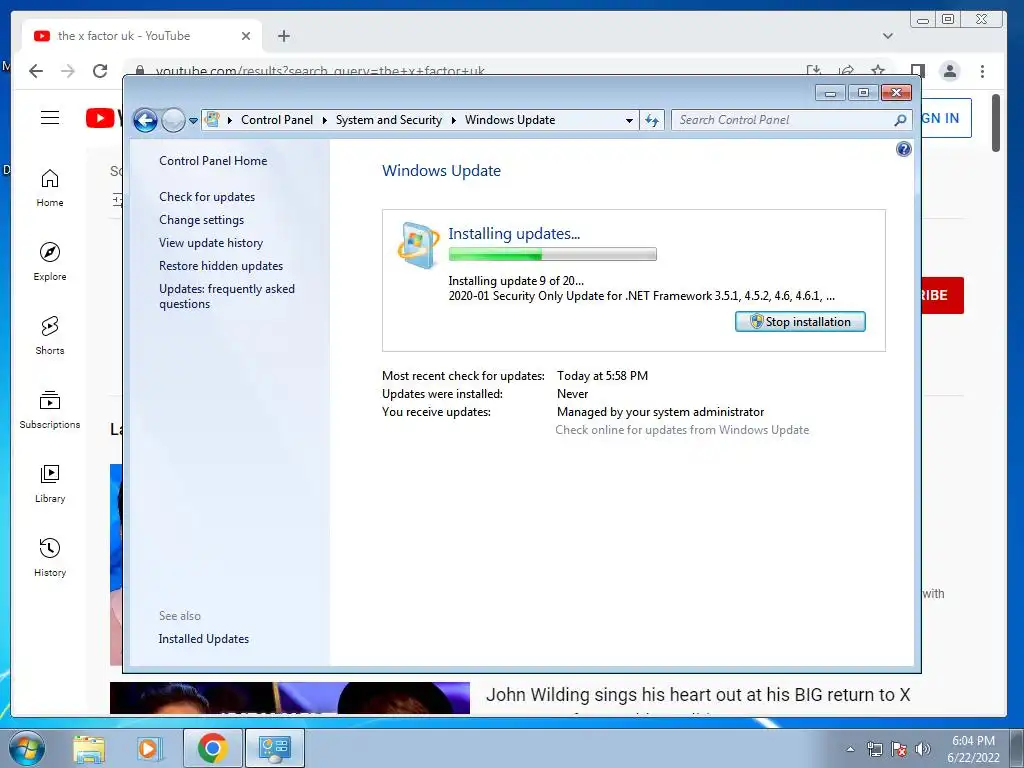
Task: Open Change settings link
Action: click(201, 220)
